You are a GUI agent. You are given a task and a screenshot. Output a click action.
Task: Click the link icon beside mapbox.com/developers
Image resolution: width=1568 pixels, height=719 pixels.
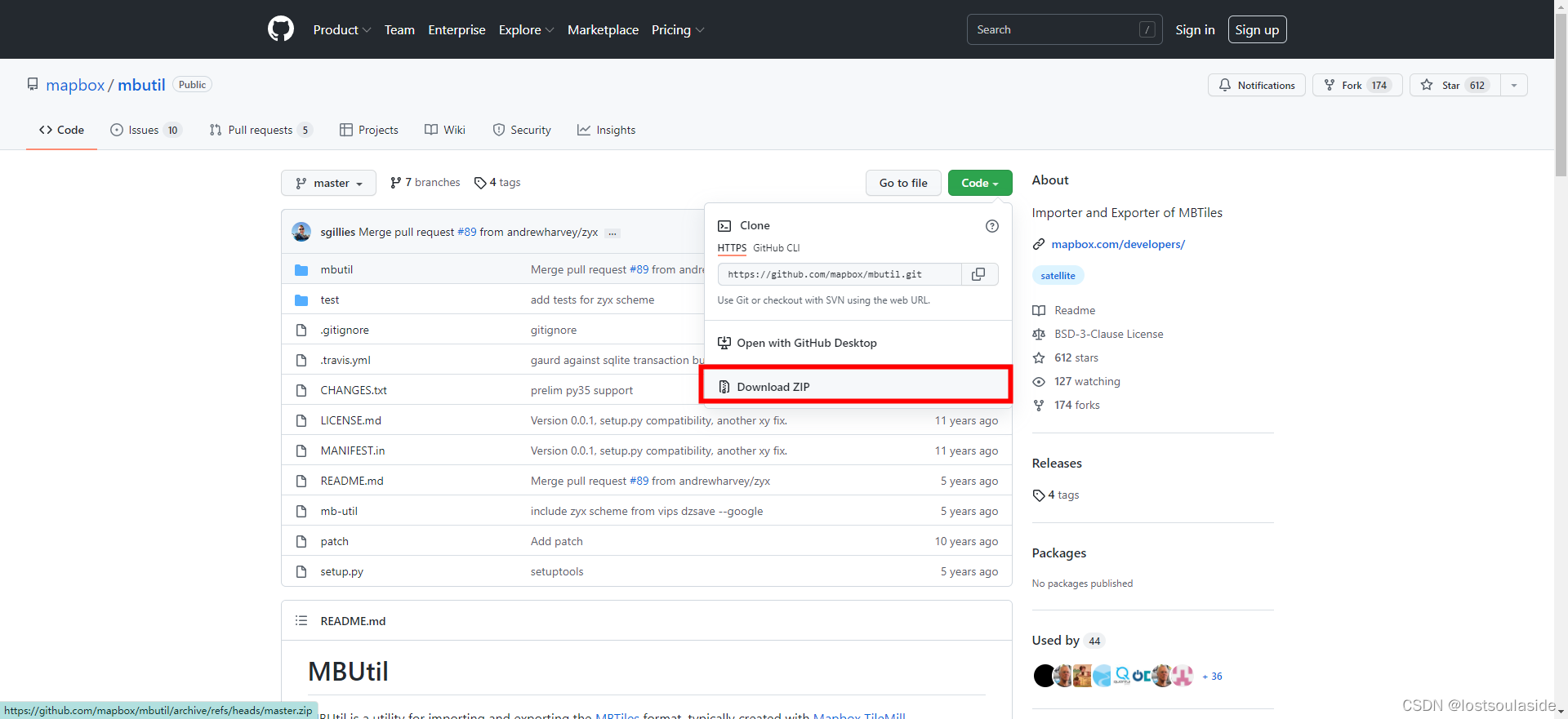coord(1039,244)
